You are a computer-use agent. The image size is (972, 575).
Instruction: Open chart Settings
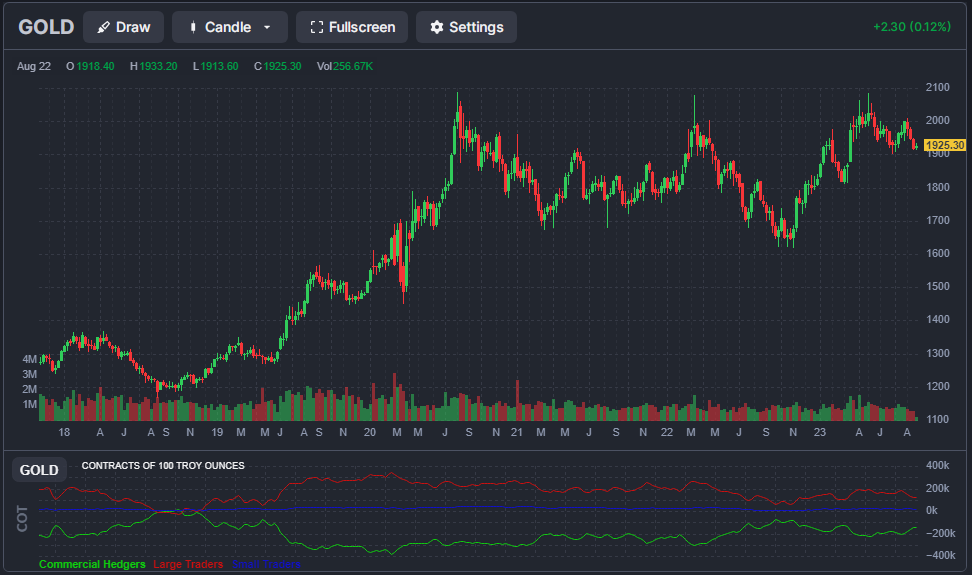(x=466, y=27)
